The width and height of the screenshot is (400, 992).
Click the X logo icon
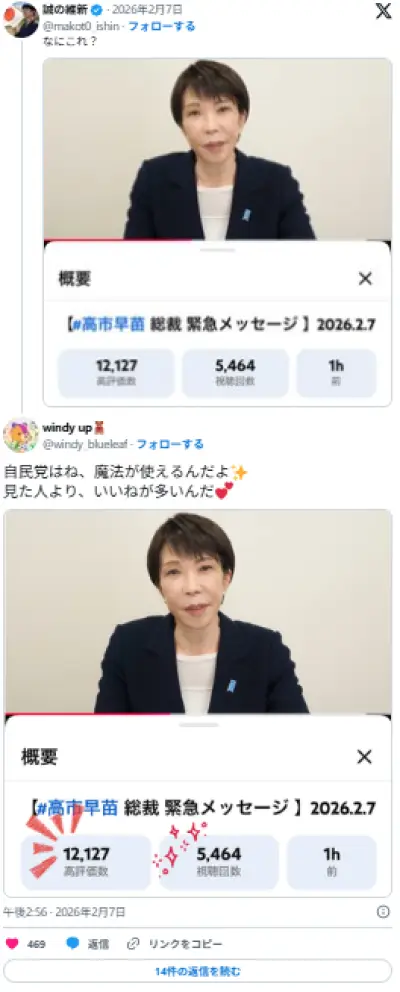384,11
